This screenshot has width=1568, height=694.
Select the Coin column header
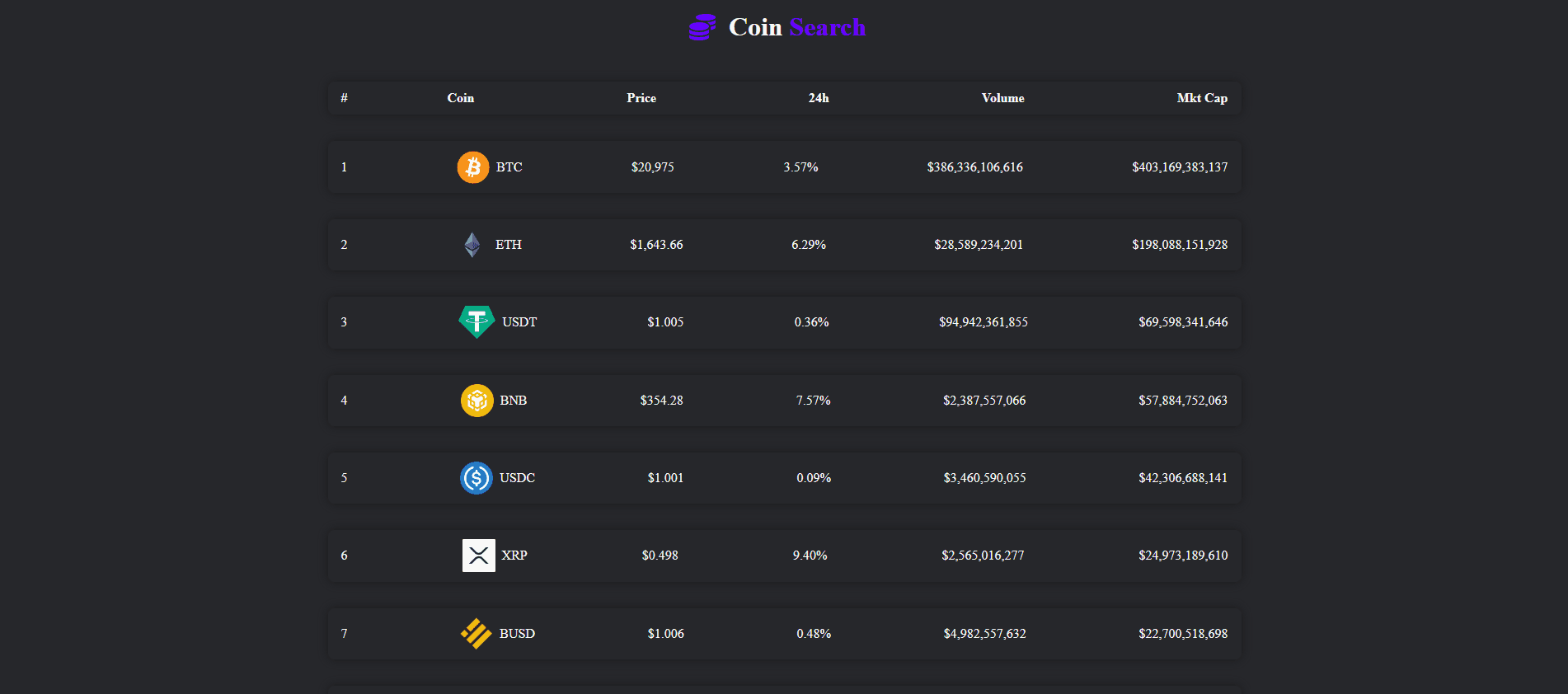click(461, 98)
